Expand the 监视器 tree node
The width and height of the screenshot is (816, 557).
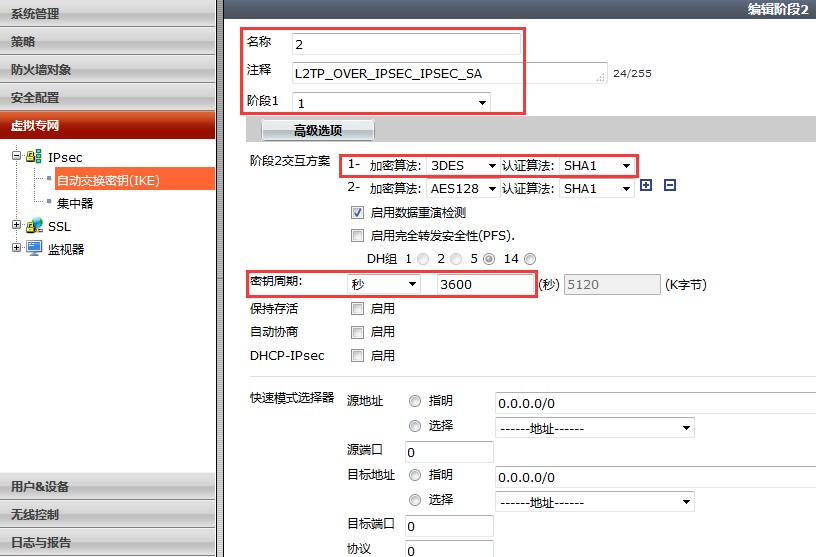click(16, 248)
